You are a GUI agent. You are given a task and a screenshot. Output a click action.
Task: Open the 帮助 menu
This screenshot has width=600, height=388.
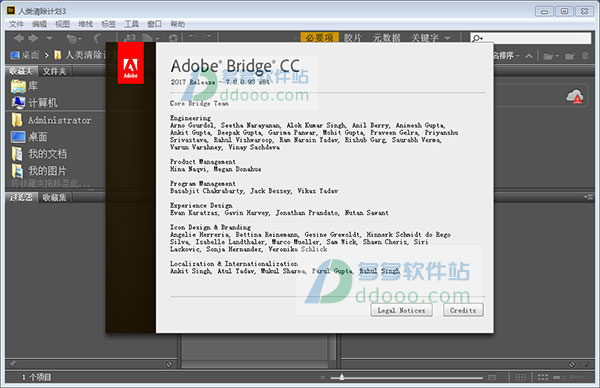[178, 24]
